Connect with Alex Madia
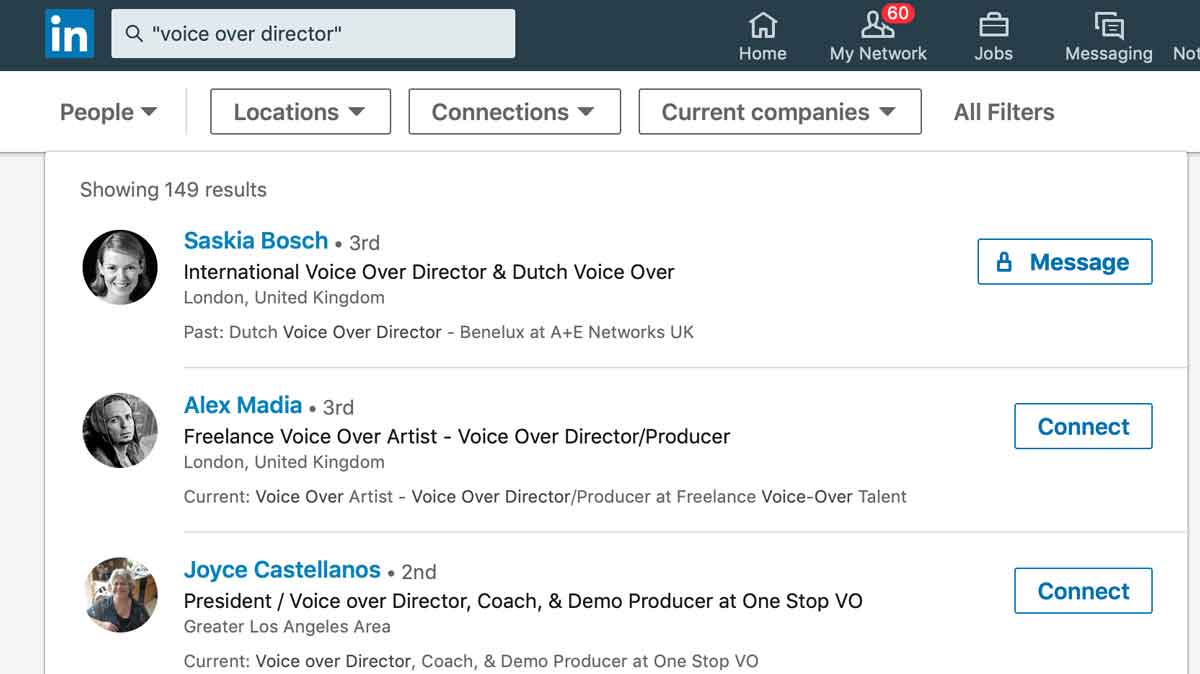This screenshot has height=674, width=1200. (x=1083, y=426)
